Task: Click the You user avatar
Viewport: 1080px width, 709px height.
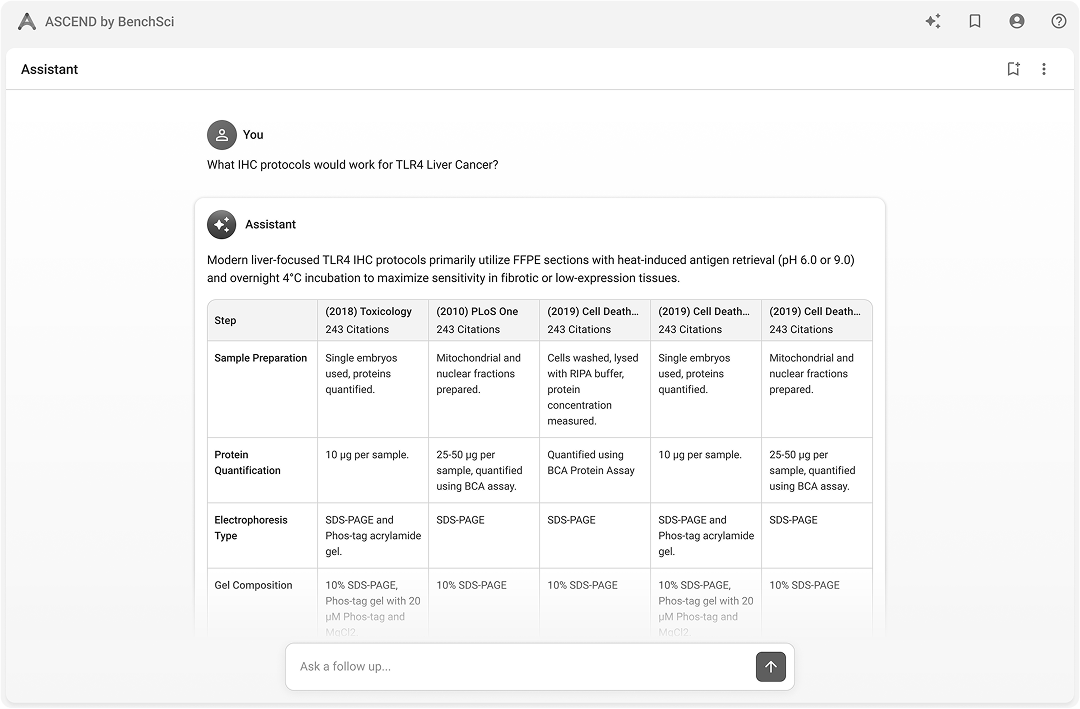Action: [221, 135]
